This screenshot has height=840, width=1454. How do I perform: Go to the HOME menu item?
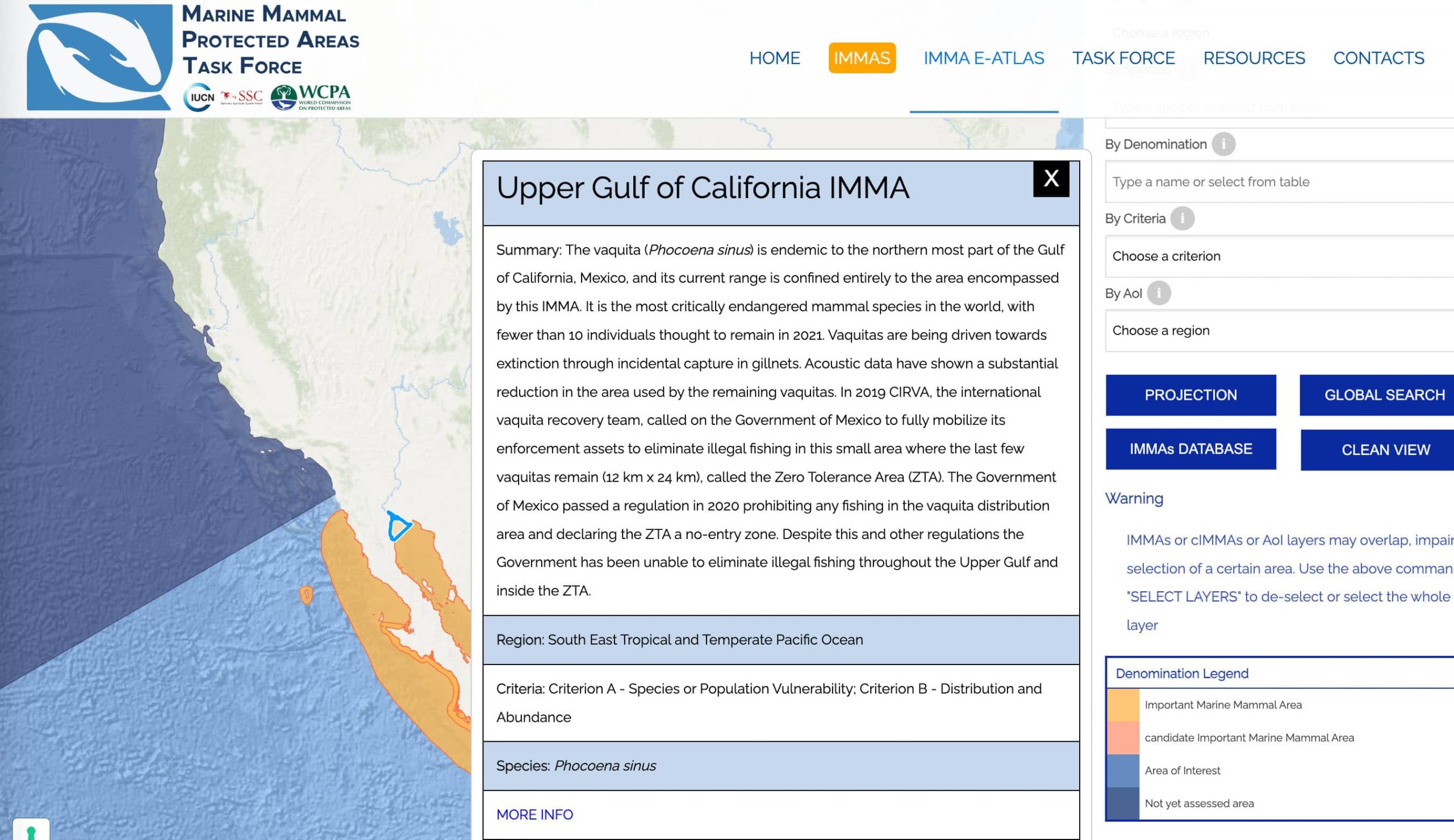click(775, 58)
